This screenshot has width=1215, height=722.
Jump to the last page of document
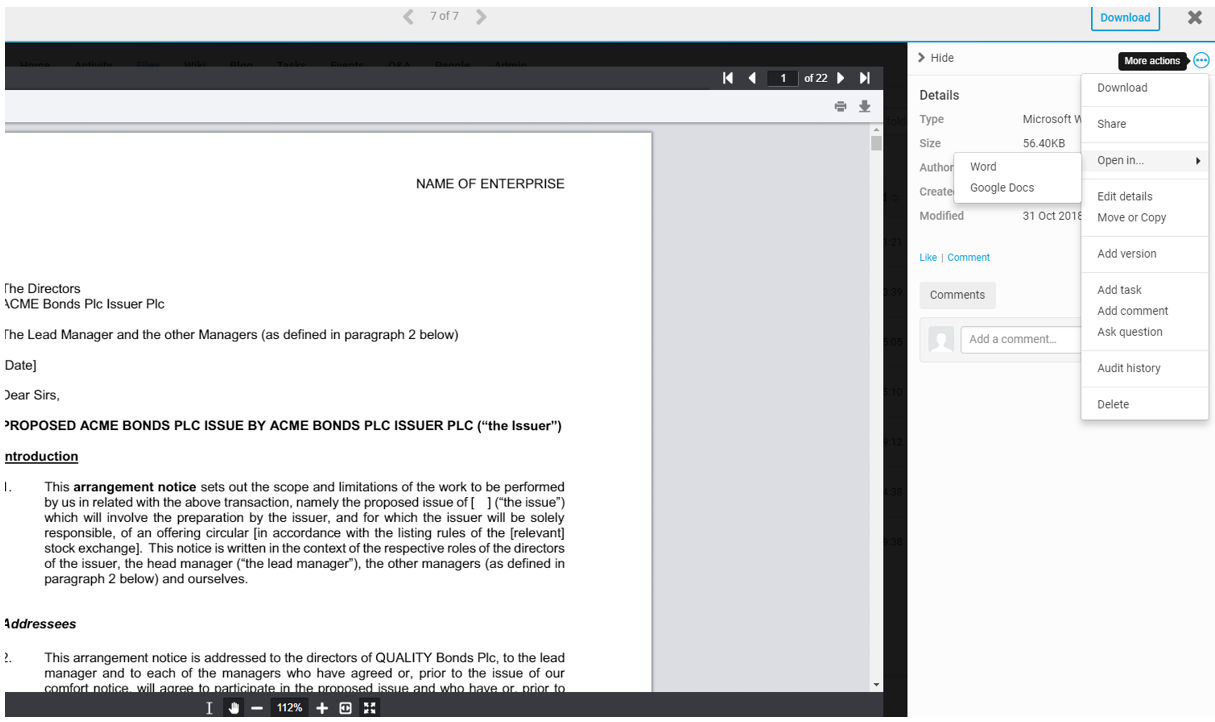865,78
